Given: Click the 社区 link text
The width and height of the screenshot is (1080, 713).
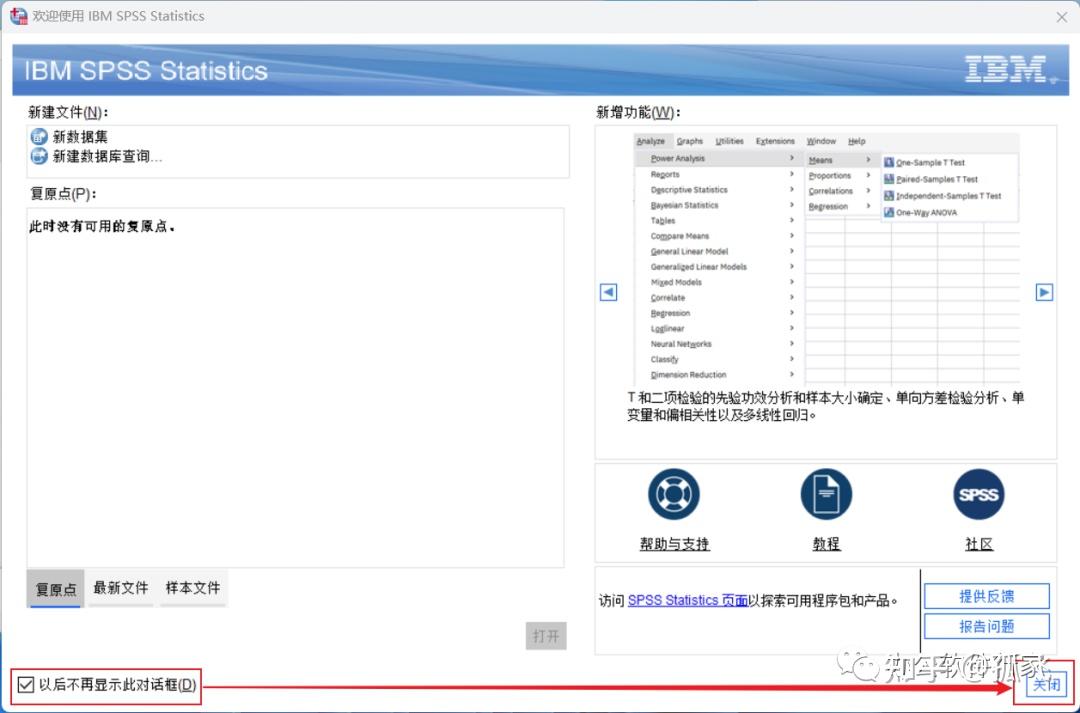Looking at the screenshot, I should pos(979,544).
